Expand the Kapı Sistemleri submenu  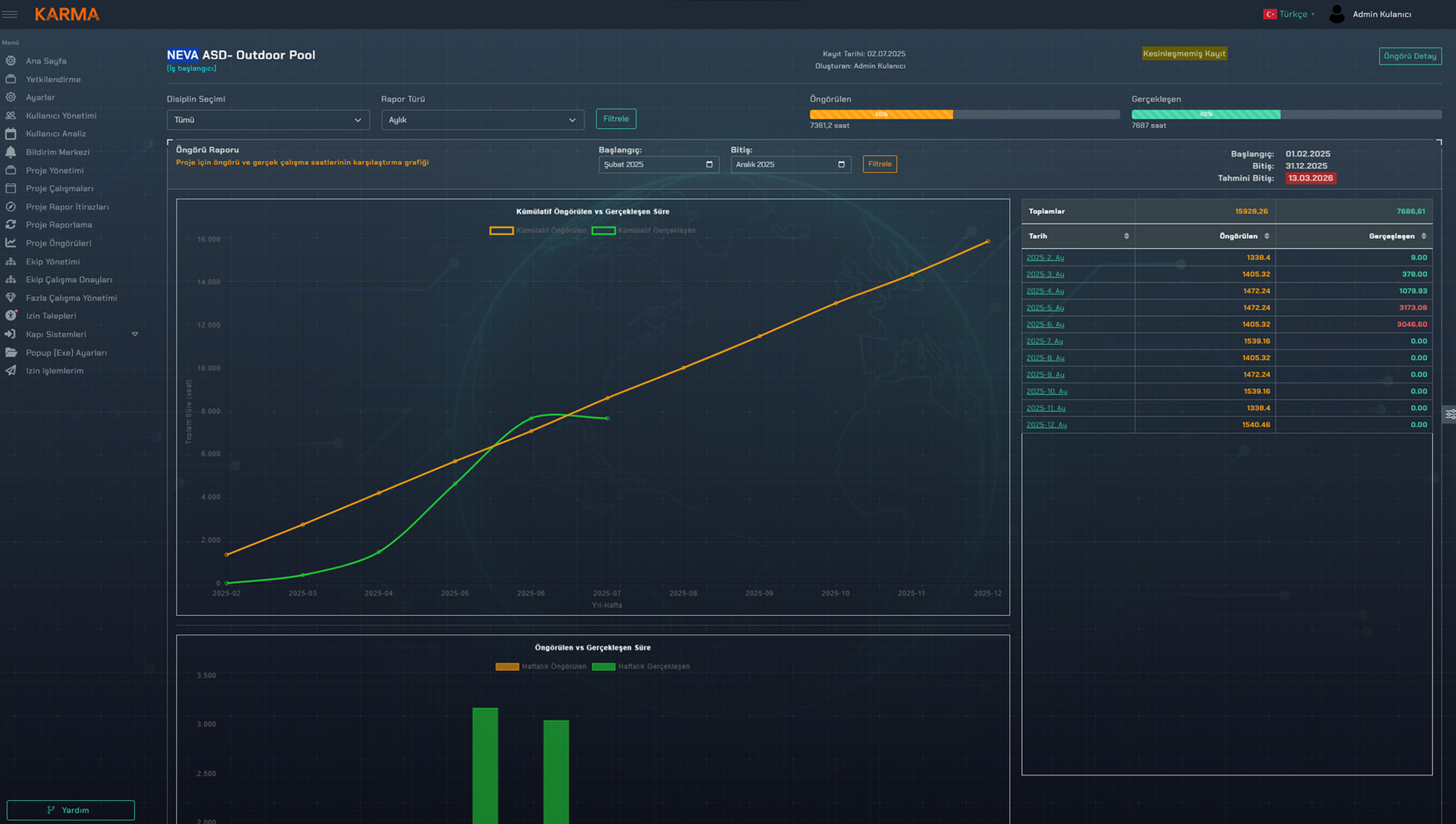point(135,334)
